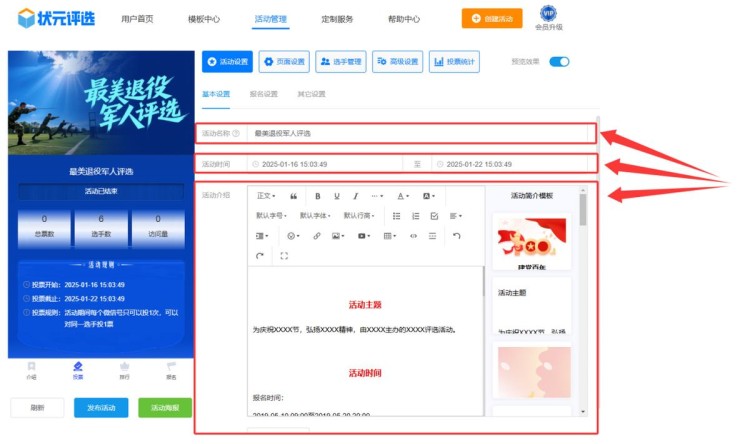Insert a blockquote with the quote icon
750x444 pixels.
point(293,196)
